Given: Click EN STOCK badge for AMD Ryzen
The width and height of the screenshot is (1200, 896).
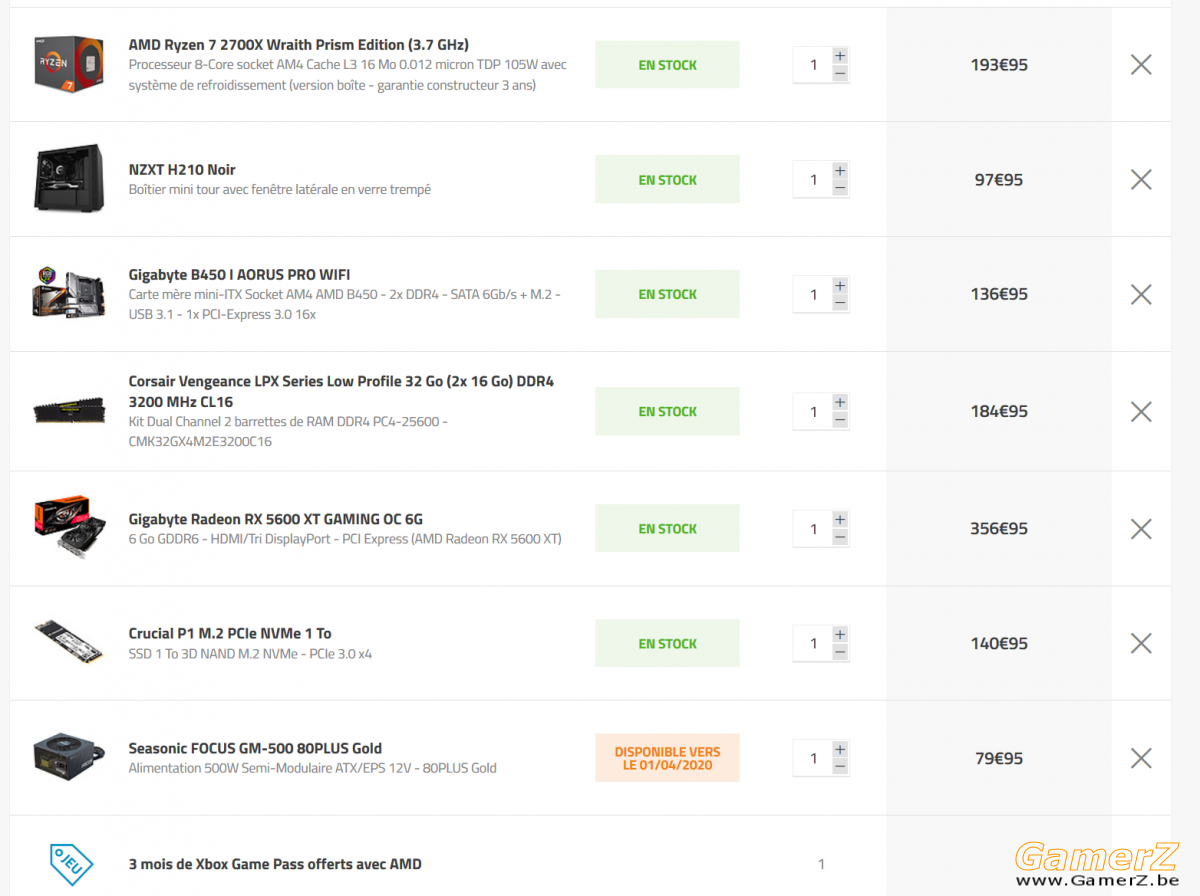Looking at the screenshot, I should coord(667,65).
